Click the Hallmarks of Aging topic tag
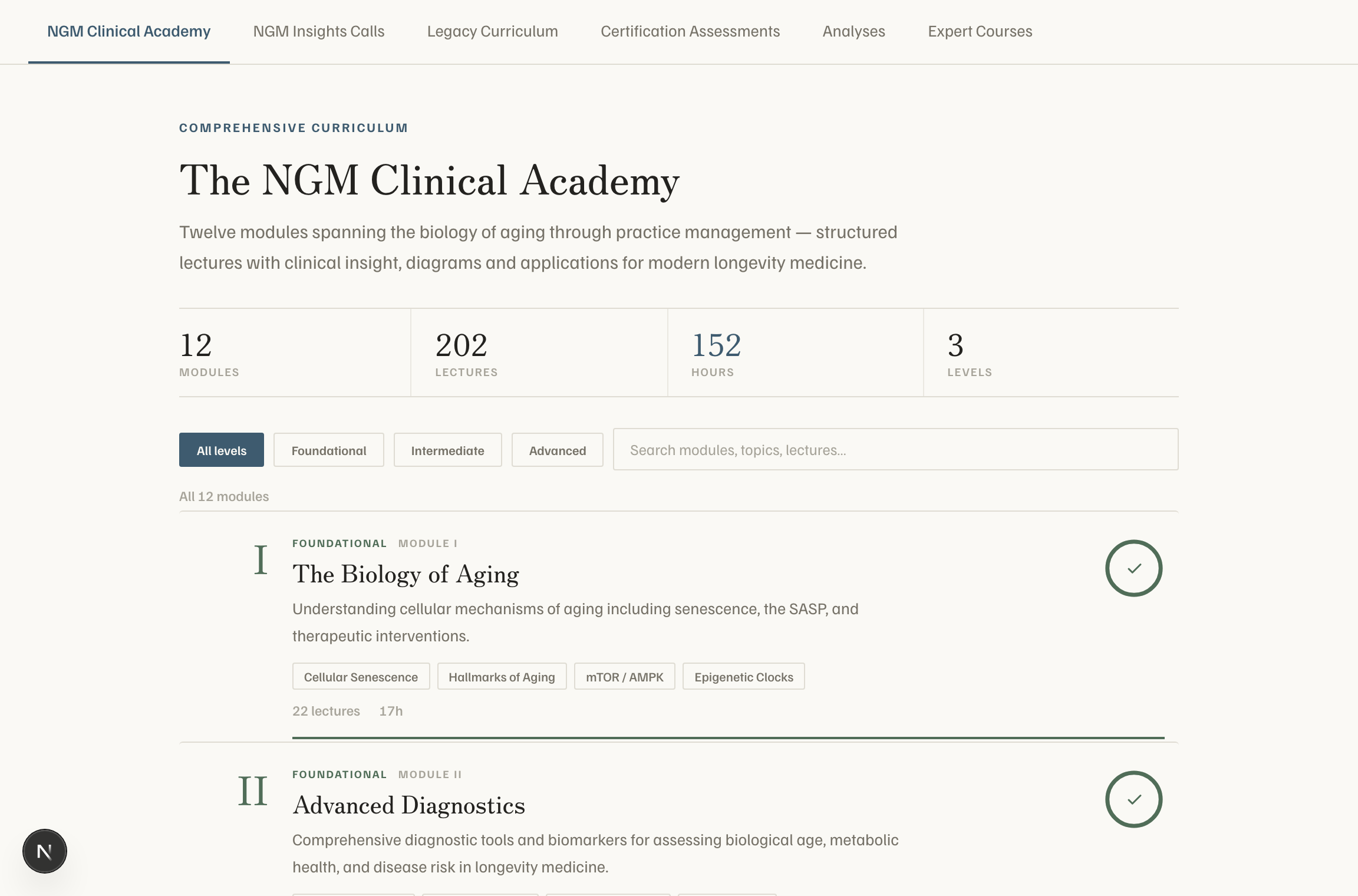 click(x=502, y=676)
